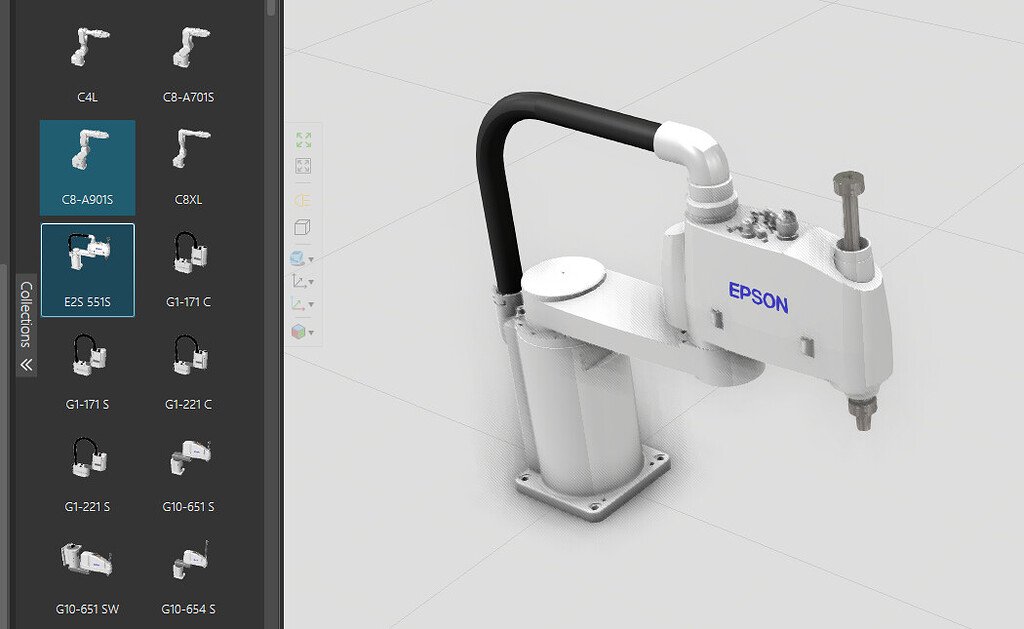Click the colored view cube icon

pos(298,332)
